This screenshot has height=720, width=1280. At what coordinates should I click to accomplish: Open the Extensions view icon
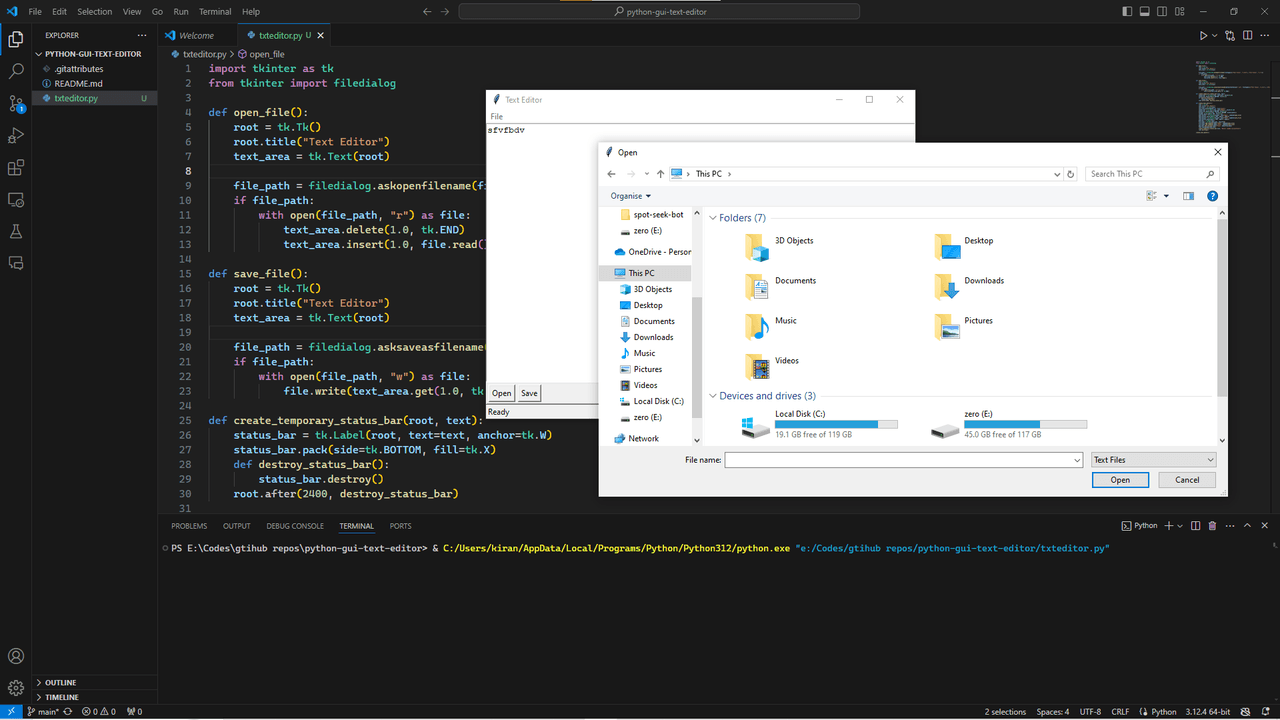16,168
